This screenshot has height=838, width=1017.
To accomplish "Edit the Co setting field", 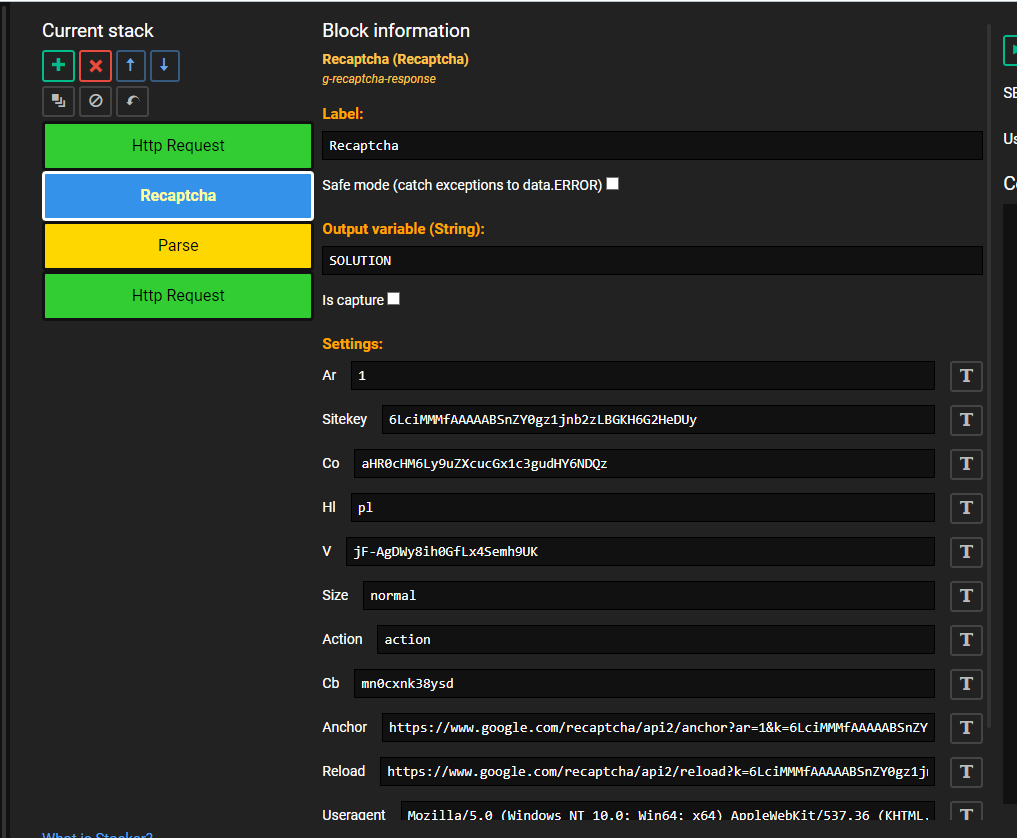I will [x=644, y=464].
